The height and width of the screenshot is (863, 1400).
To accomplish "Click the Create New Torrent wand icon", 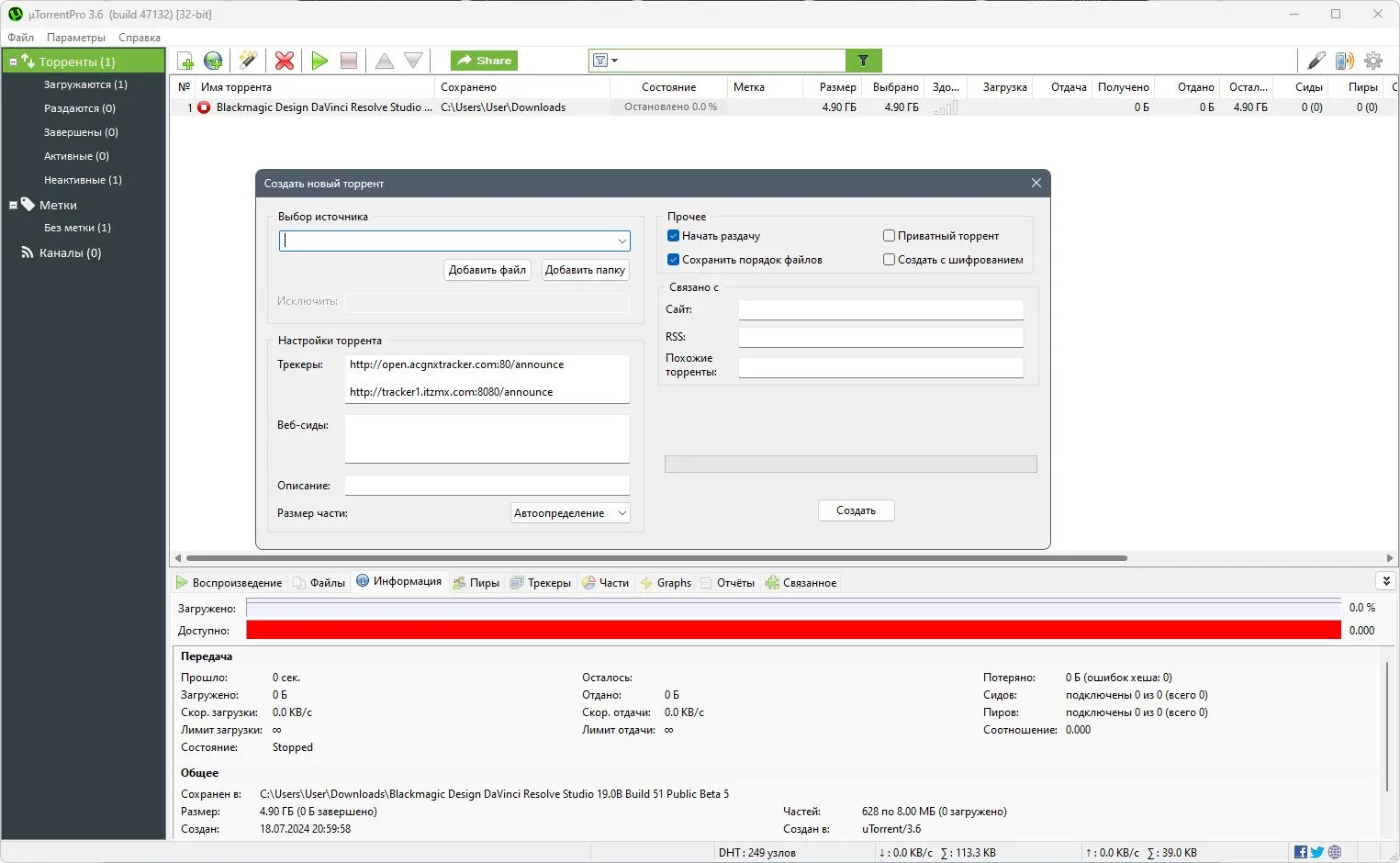I will coord(247,61).
